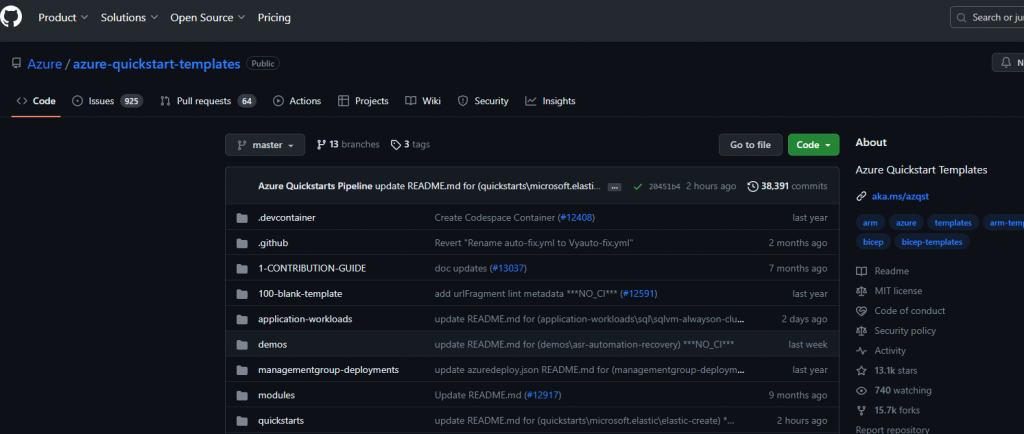Open the master branch dropdown
Screen dimensions: 1024x434
265,145
